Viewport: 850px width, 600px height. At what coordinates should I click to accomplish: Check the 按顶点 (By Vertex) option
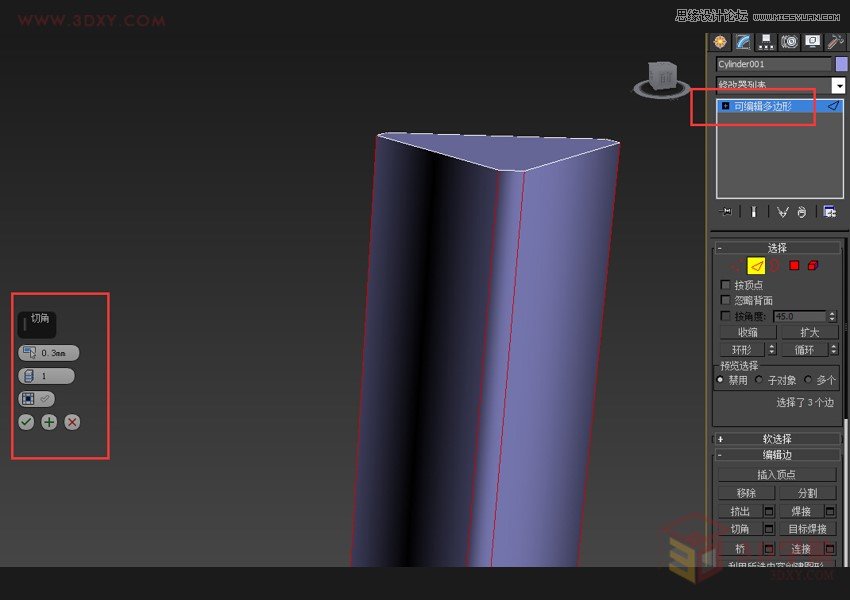click(725, 284)
